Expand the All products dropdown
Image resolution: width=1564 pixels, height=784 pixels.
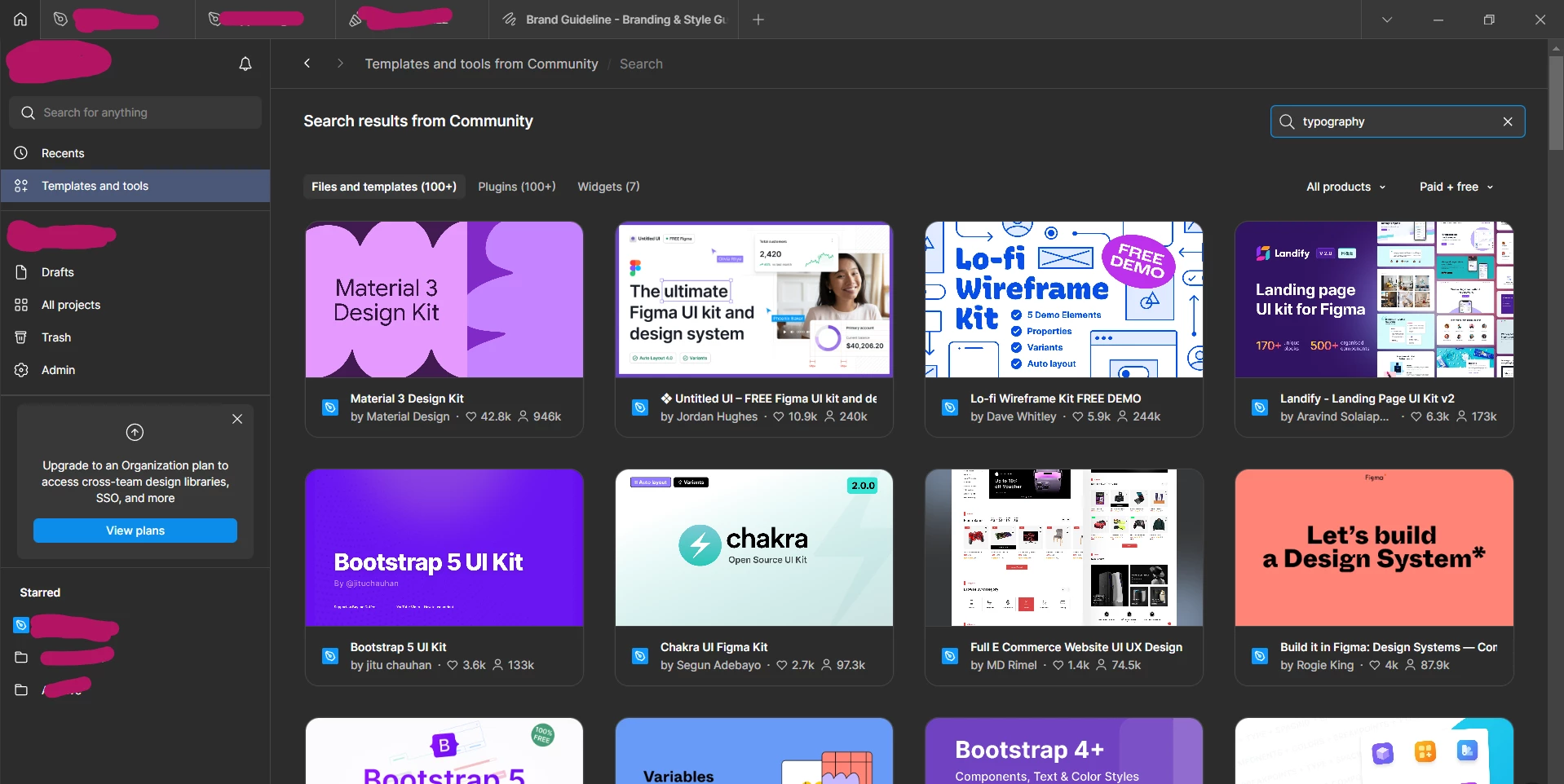click(1345, 187)
